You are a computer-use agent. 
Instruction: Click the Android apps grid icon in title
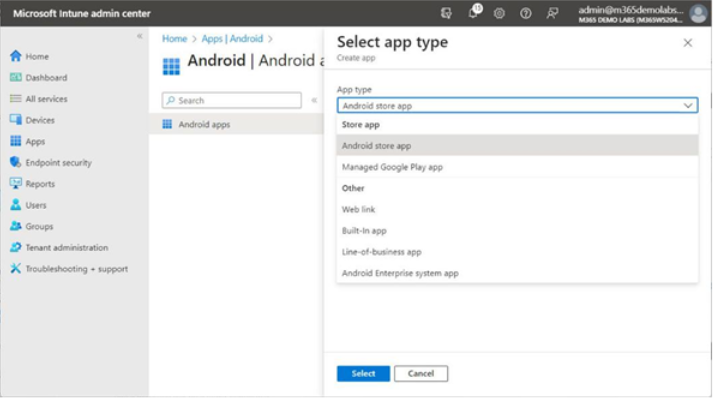pyautogui.click(x=171, y=66)
